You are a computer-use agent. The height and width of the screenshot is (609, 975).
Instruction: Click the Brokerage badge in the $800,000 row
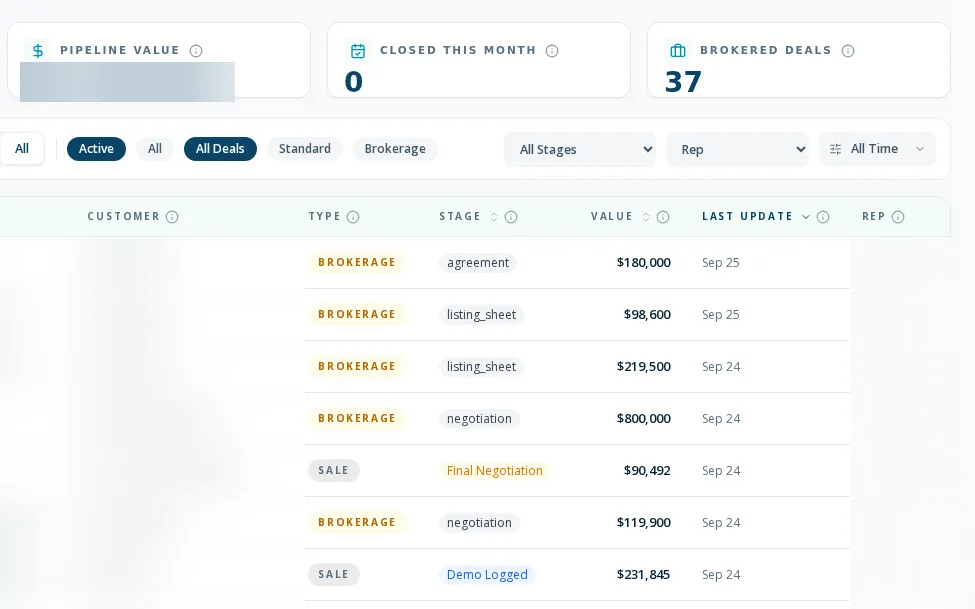(x=357, y=419)
